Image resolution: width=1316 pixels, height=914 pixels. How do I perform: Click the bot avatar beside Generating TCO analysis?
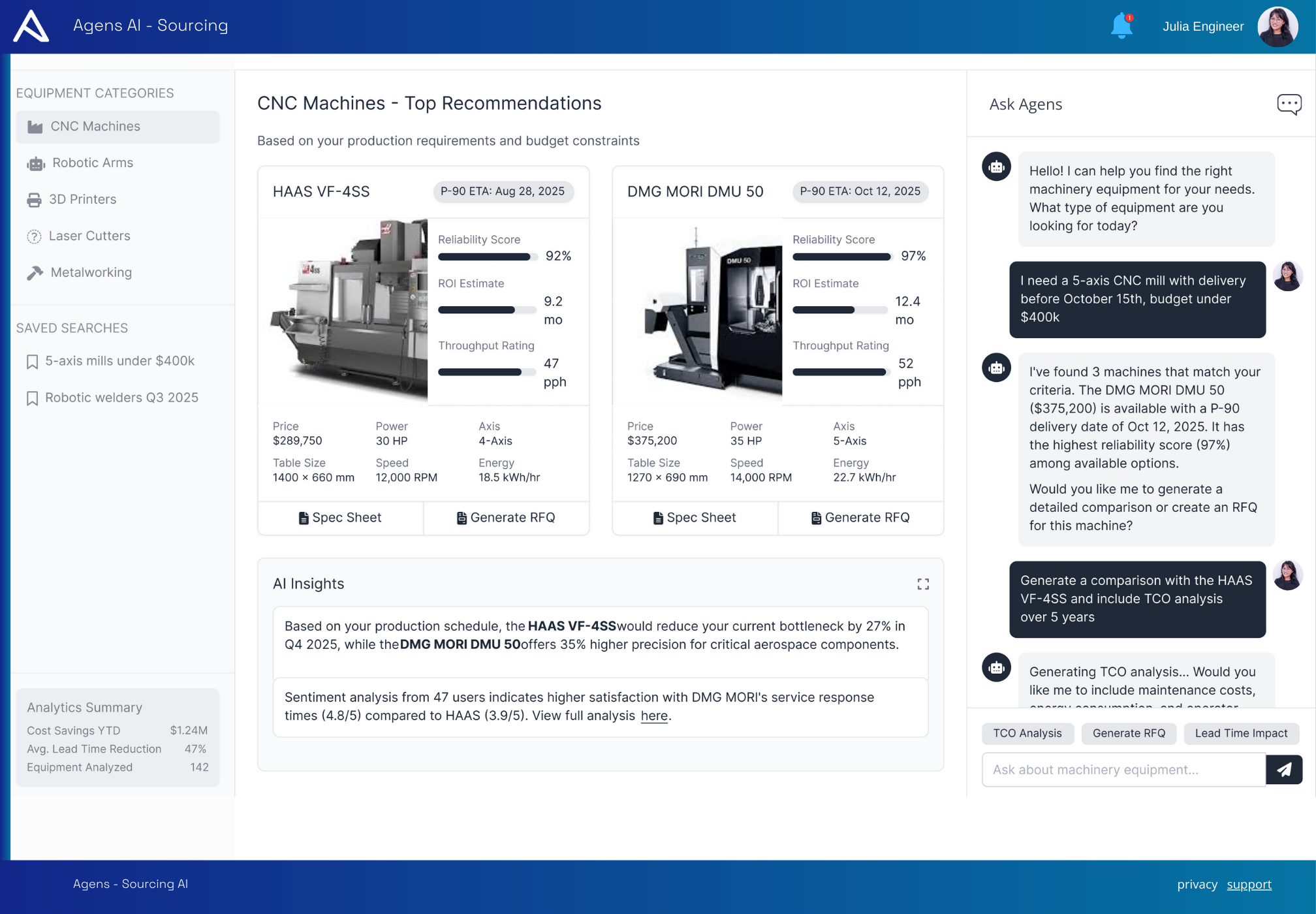coord(996,667)
